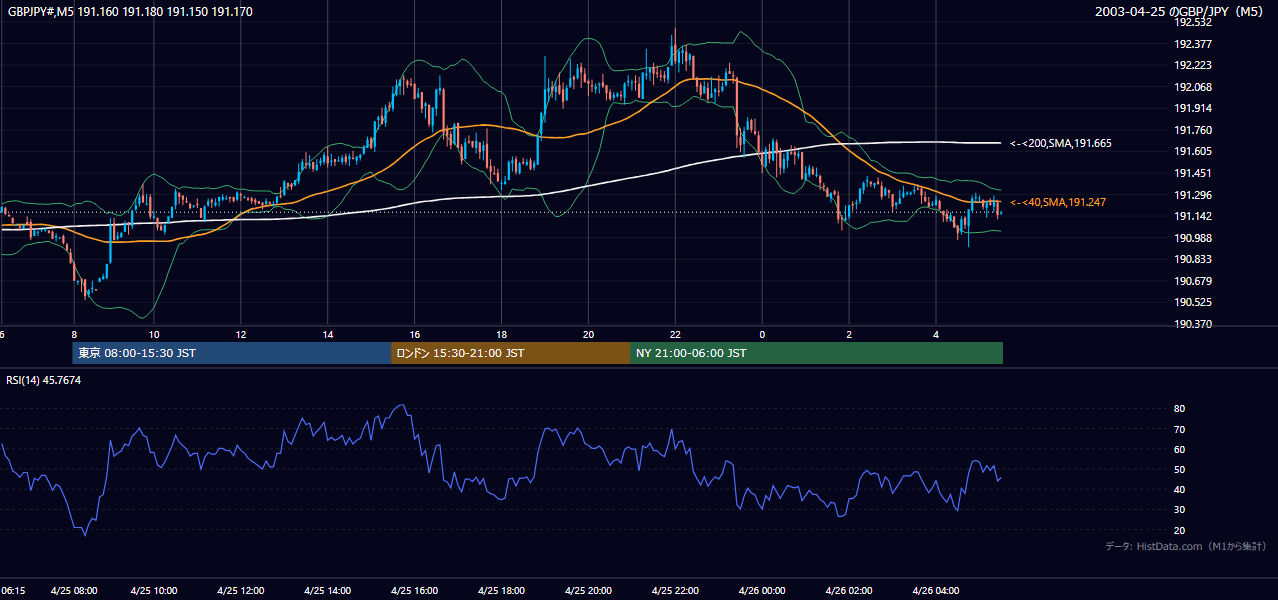Click price axis value 191.296
The height and width of the screenshot is (600, 1278).
1193,195
